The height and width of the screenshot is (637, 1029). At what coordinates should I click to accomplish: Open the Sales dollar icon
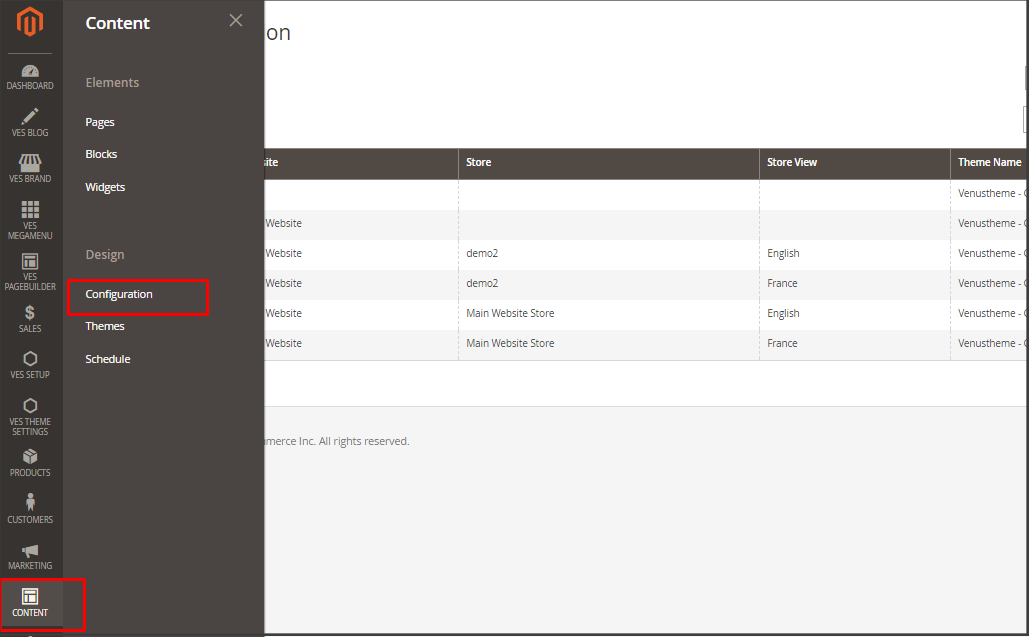tap(30, 313)
